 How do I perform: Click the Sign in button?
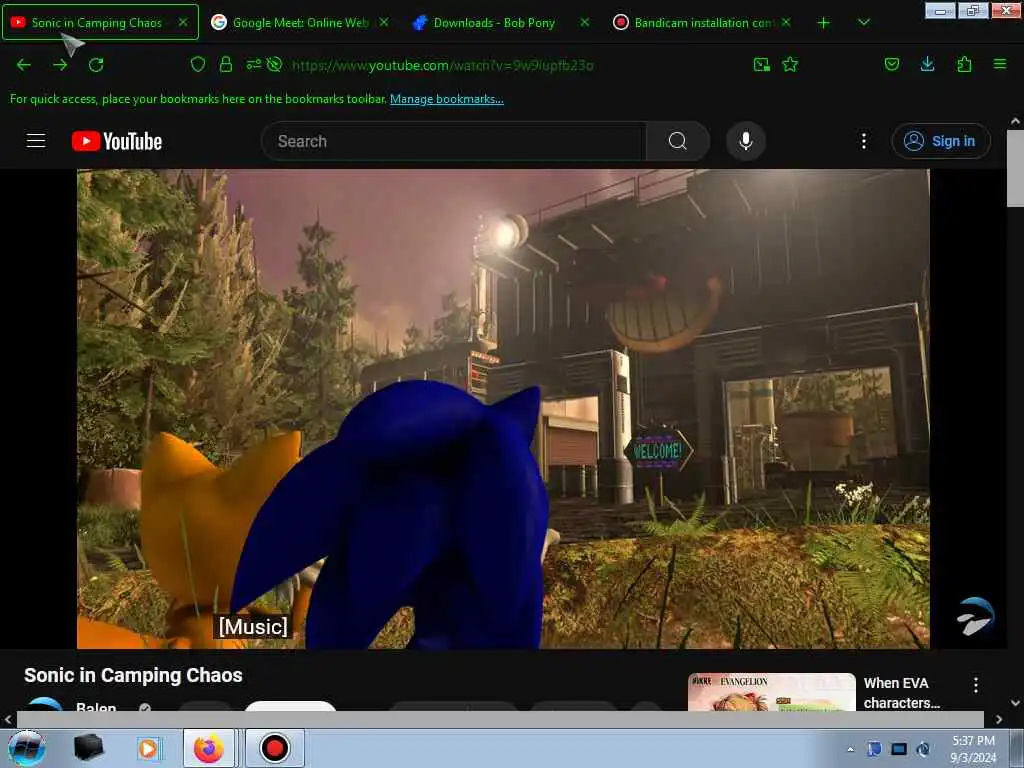940,141
